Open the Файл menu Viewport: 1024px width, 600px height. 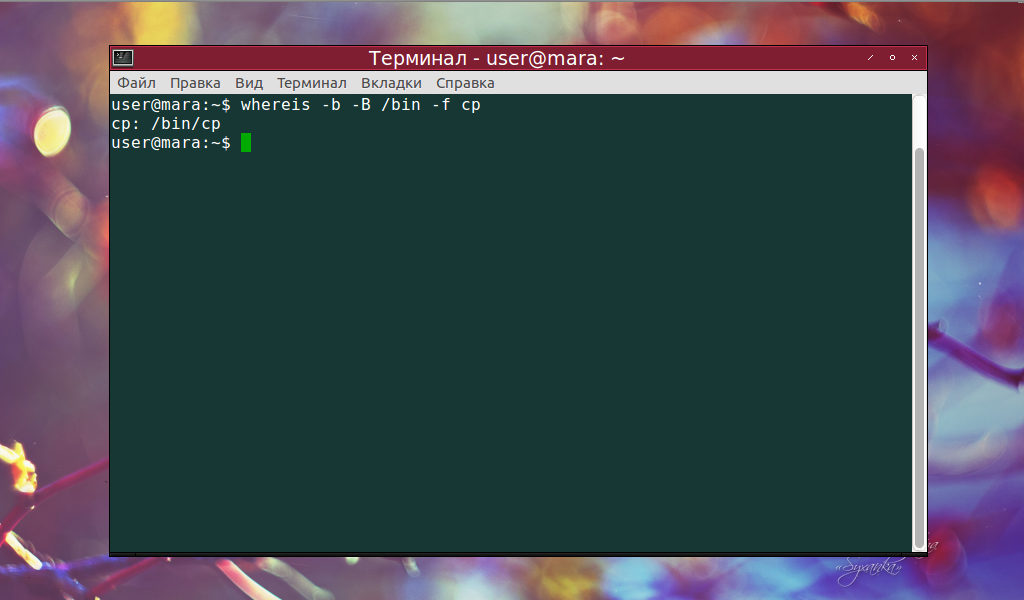(x=136, y=83)
